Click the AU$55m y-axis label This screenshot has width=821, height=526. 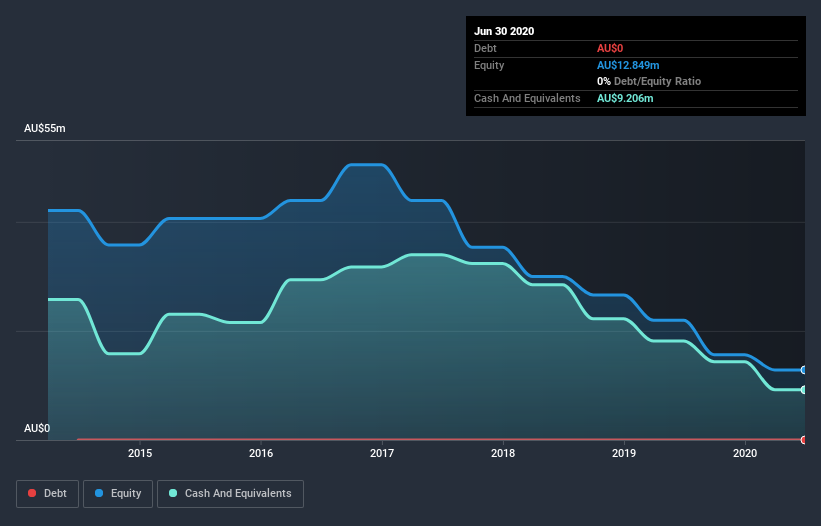(x=45, y=128)
